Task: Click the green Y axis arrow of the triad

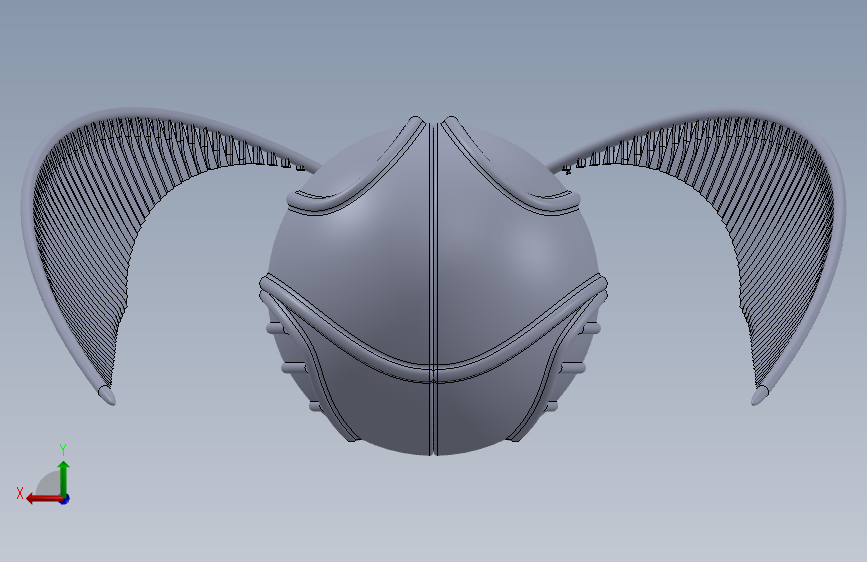Action: coord(64,479)
